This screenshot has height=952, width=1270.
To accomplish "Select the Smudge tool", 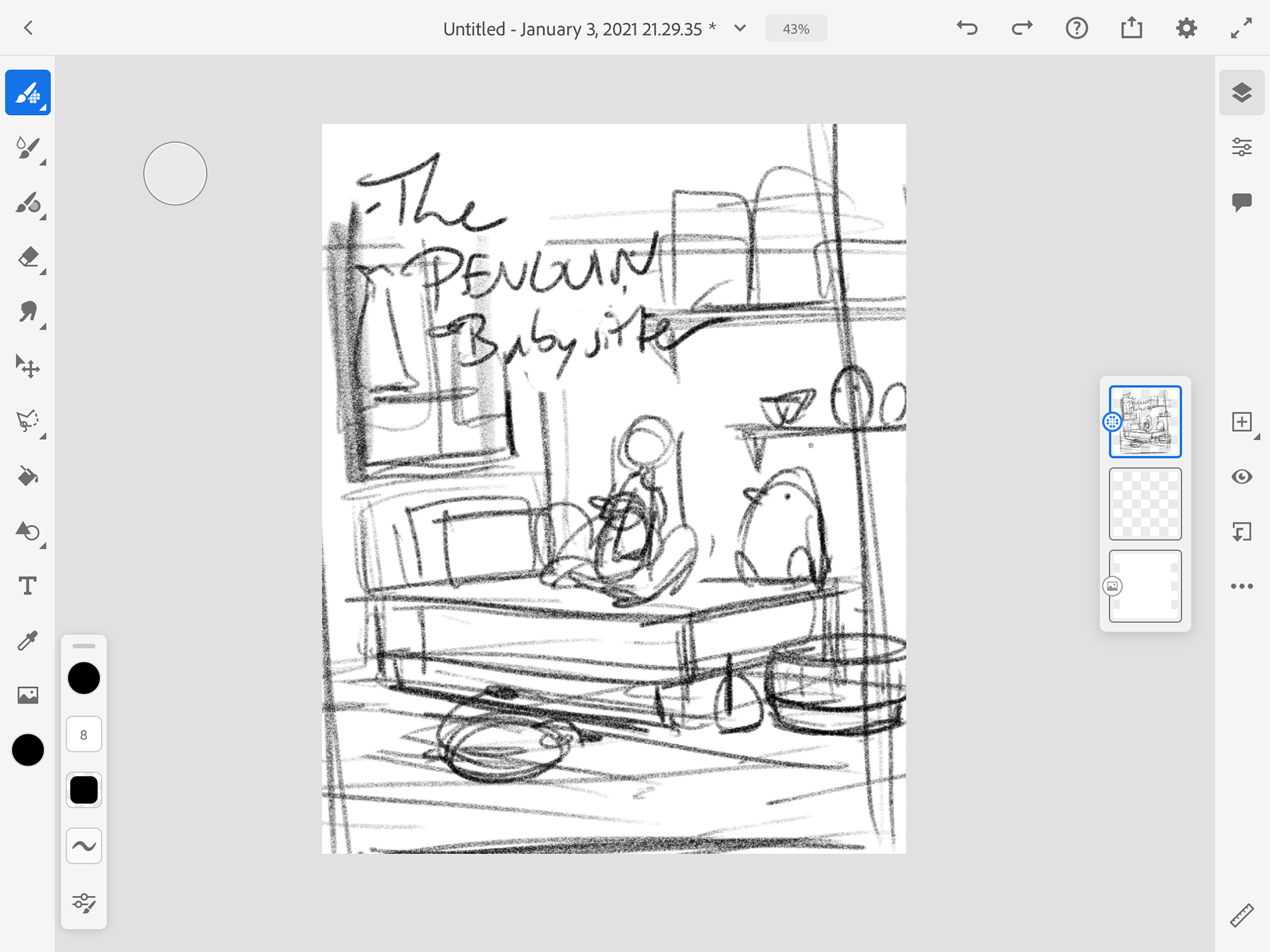I will coord(28,312).
